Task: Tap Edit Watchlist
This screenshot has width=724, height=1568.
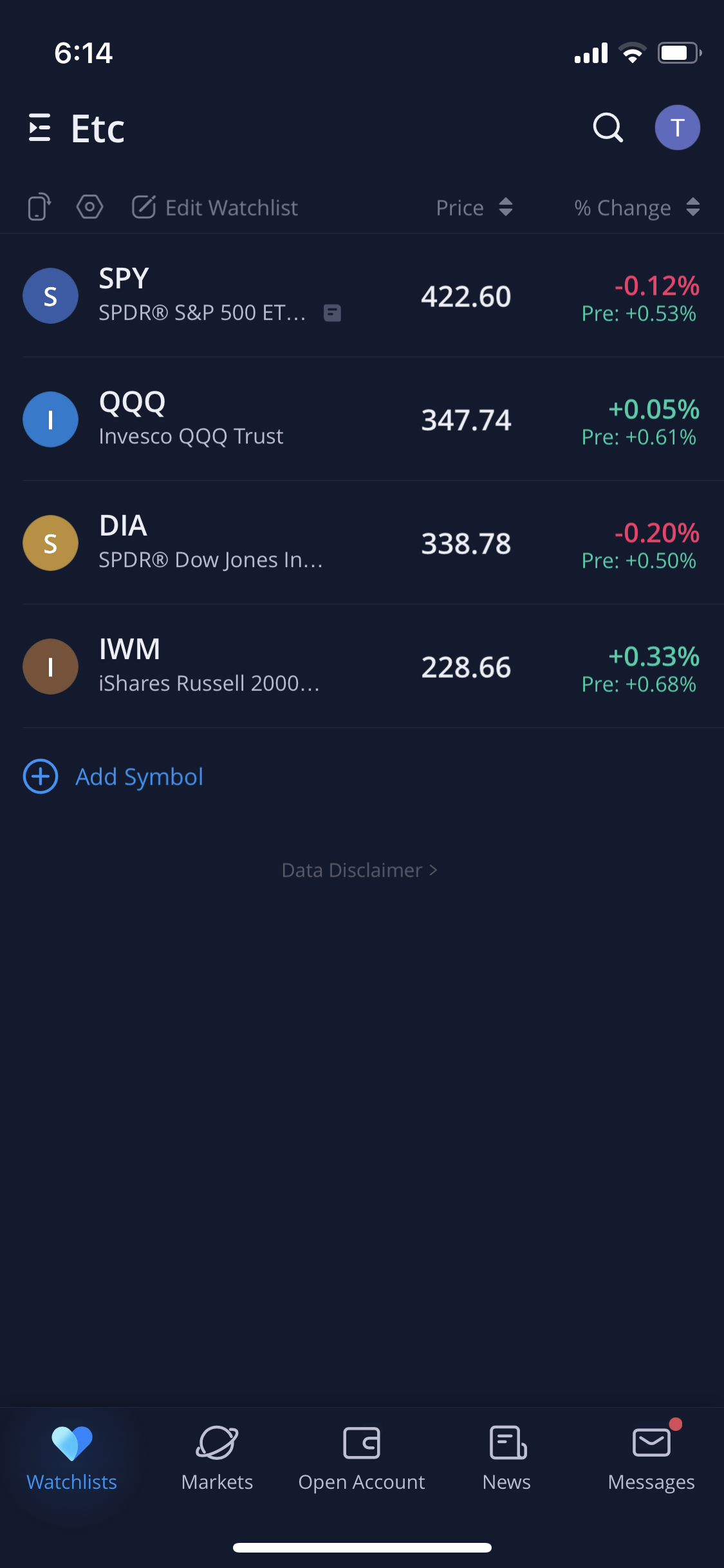Action: pyautogui.click(x=215, y=207)
